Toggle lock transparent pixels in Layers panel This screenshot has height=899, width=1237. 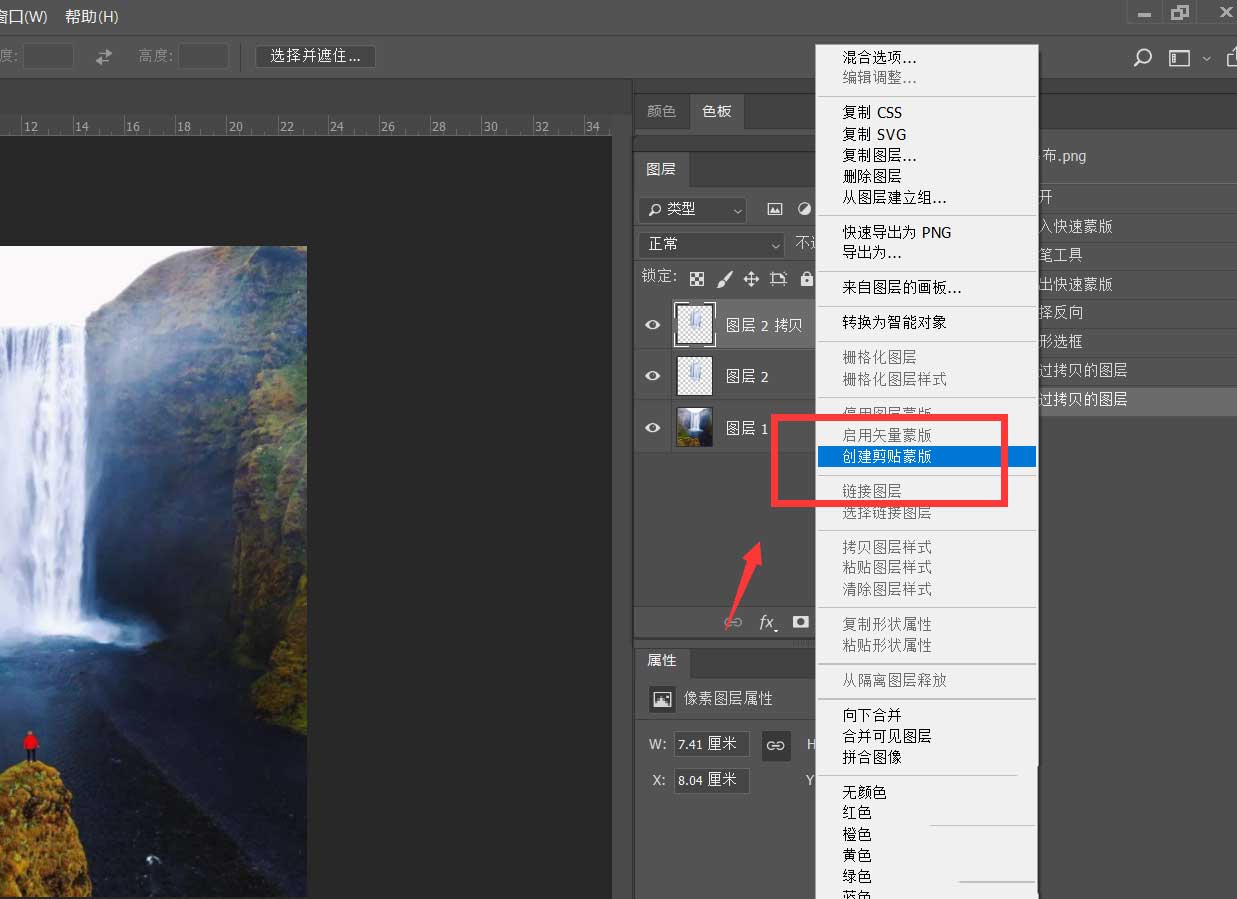tap(697, 280)
